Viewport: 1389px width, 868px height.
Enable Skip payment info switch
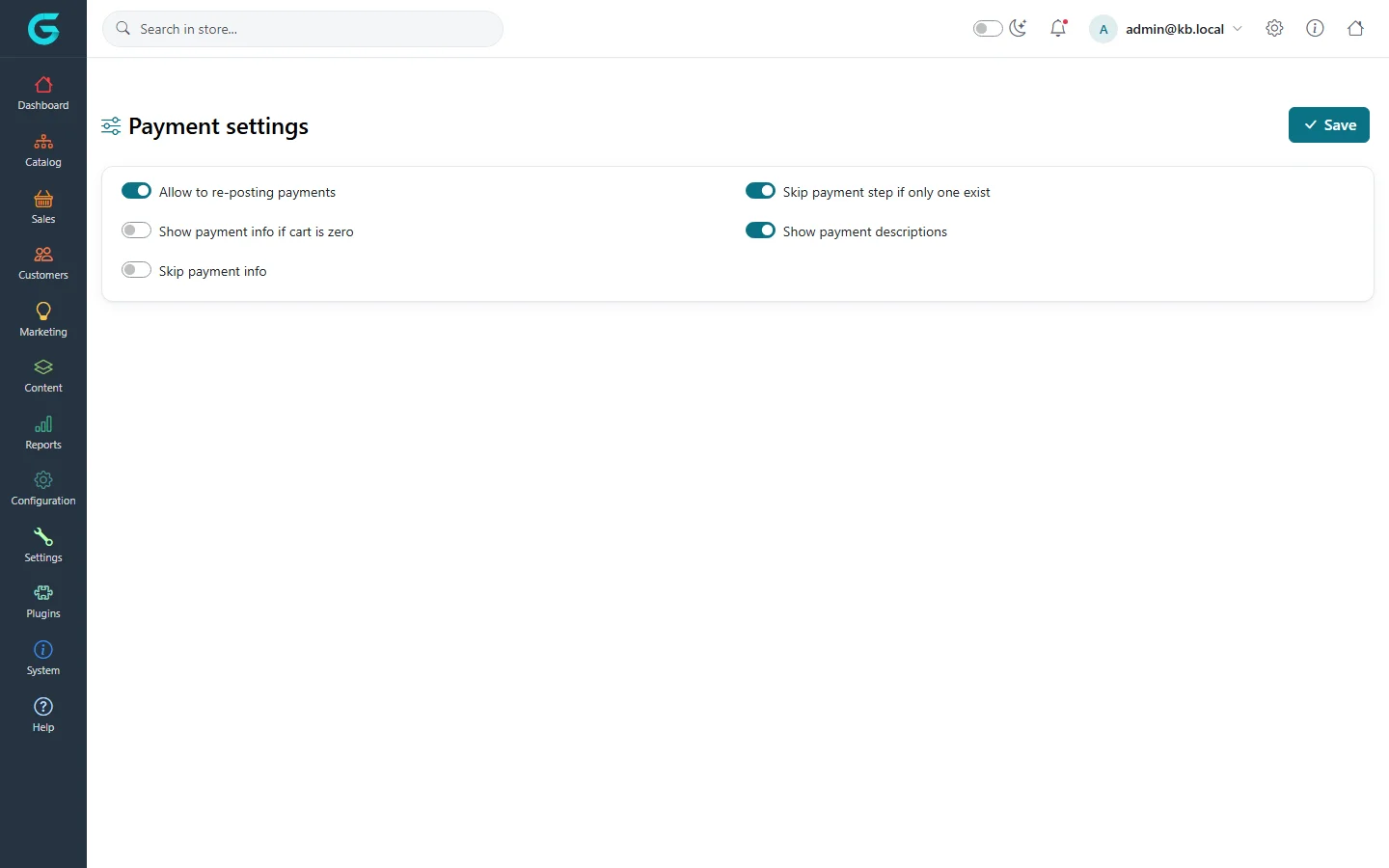[x=136, y=270]
